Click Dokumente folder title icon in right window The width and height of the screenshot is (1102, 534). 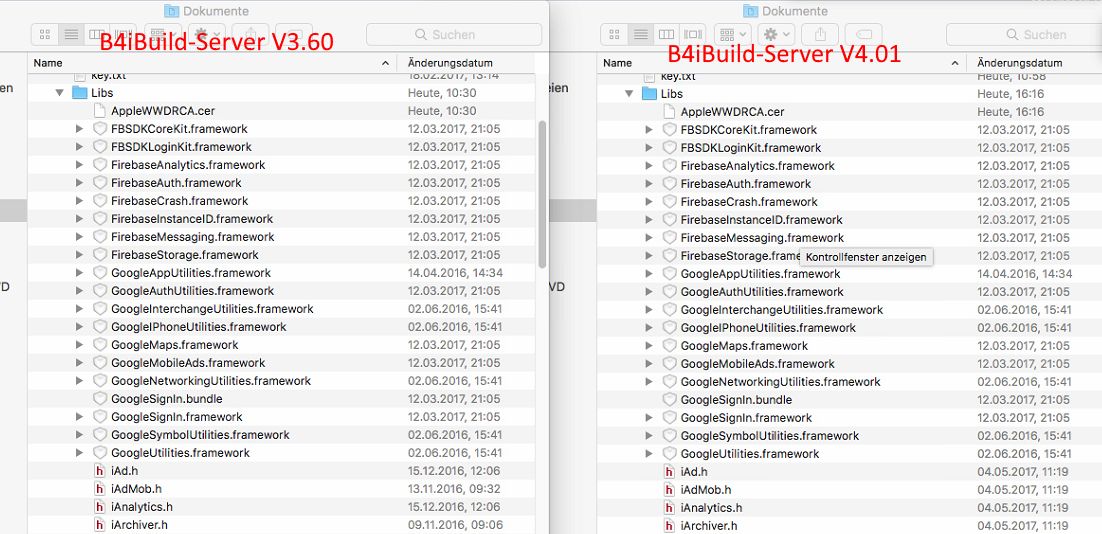pos(750,11)
